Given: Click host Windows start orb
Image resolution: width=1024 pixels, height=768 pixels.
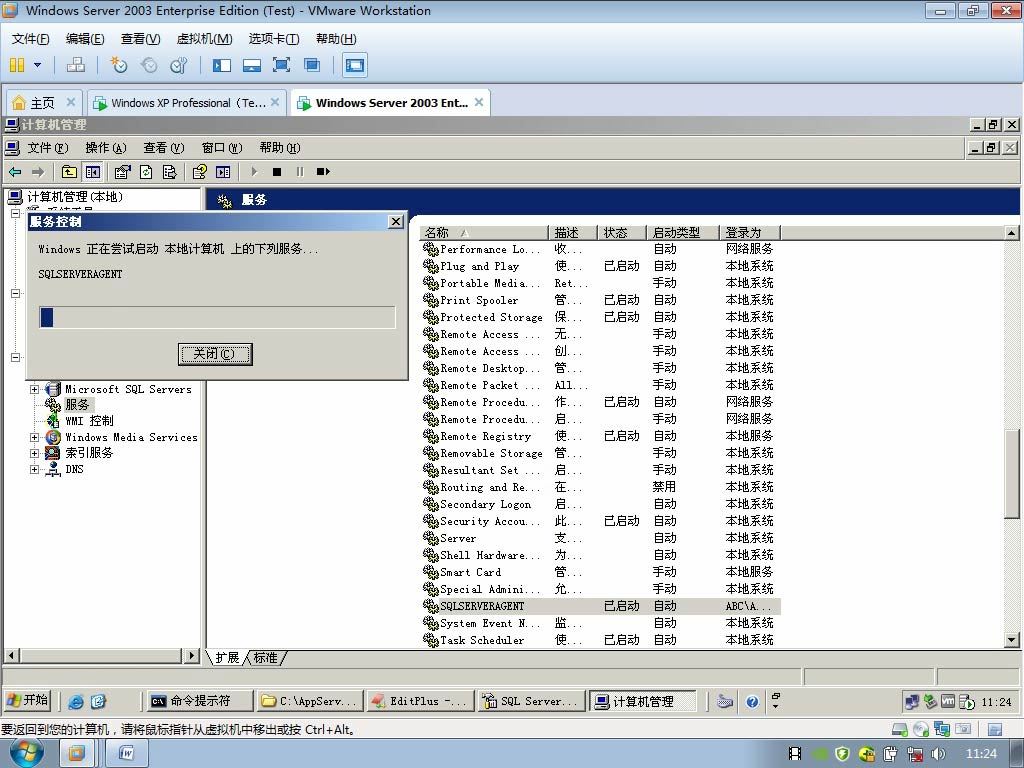Looking at the screenshot, I should point(27,754).
